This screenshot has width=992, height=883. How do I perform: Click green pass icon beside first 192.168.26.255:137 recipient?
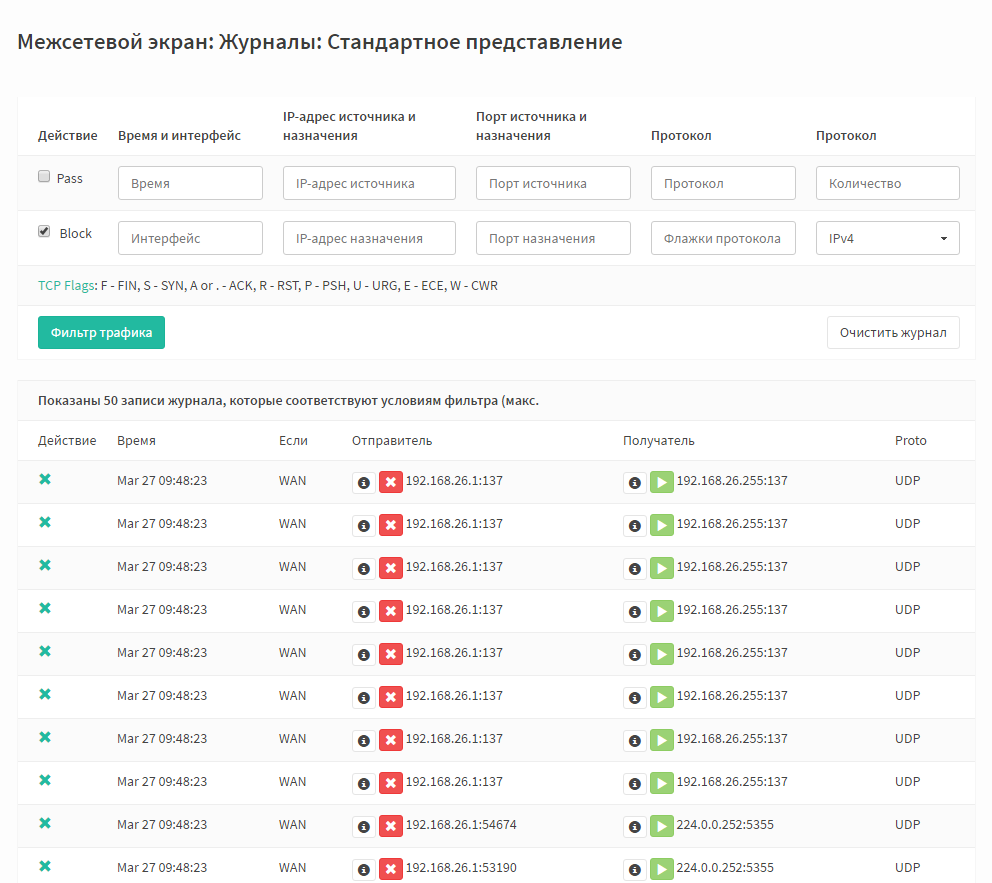click(662, 483)
